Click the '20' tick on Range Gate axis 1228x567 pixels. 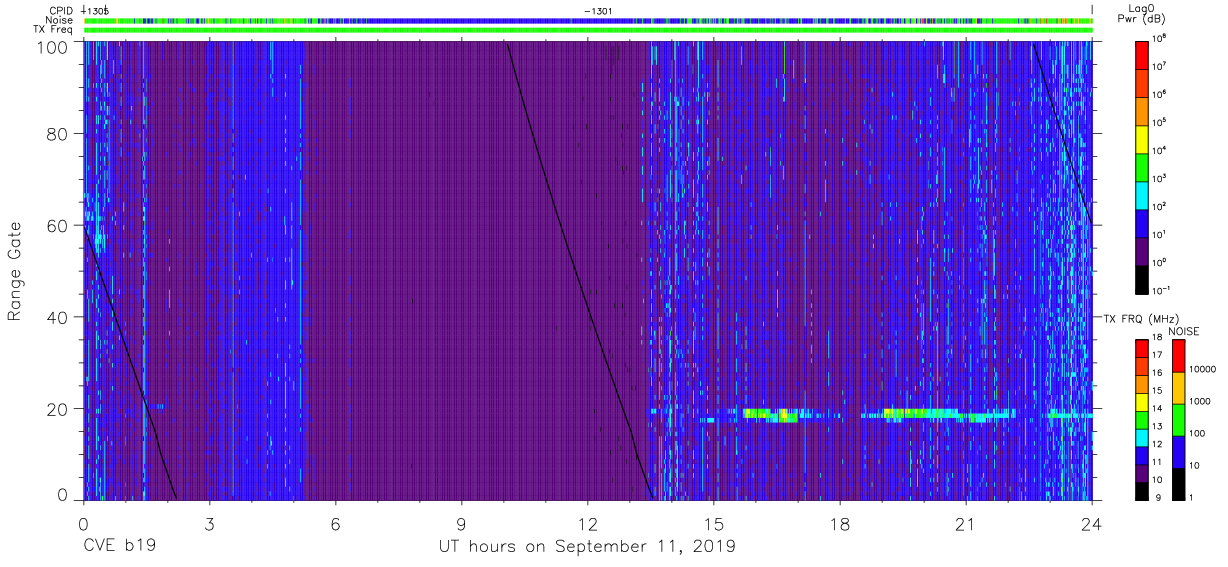(x=58, y=409)
